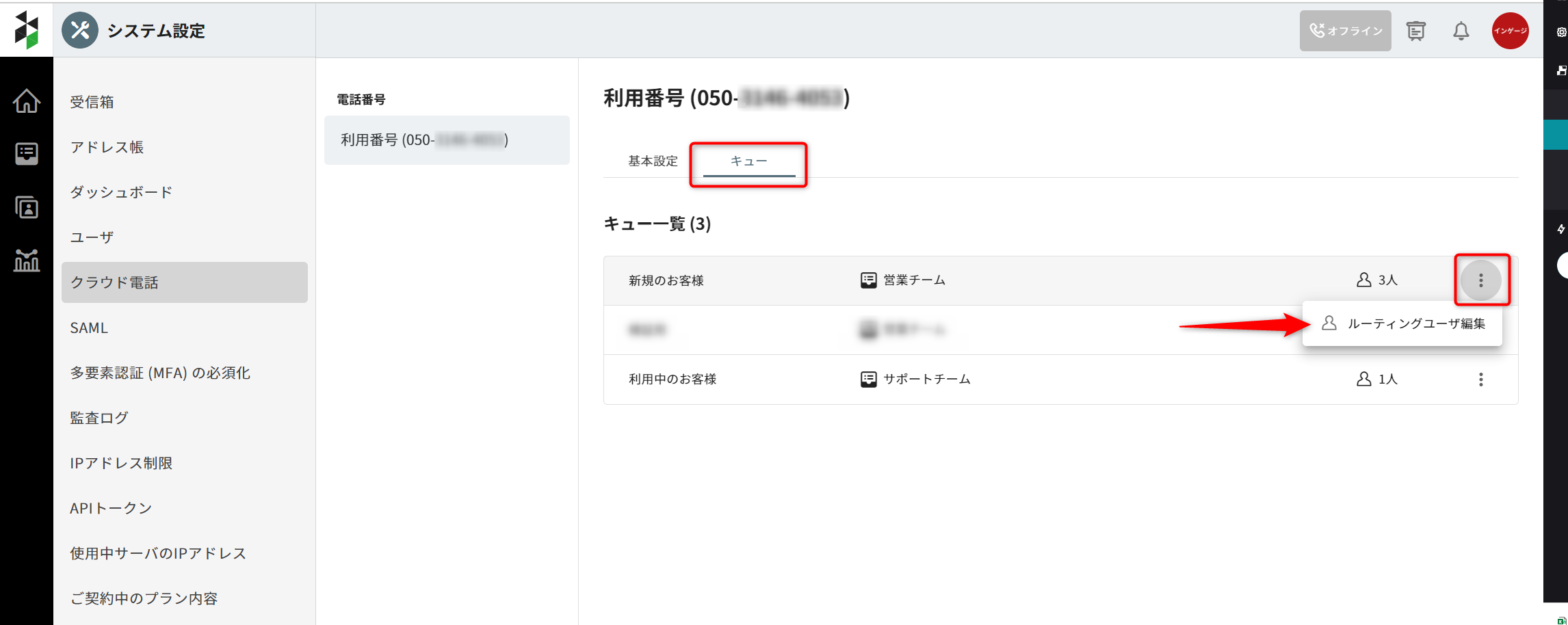The width and height of the screenshot is (1568, 625).
Task: Toggle the オフライン phone status button
Action: tap(1345, 31)
